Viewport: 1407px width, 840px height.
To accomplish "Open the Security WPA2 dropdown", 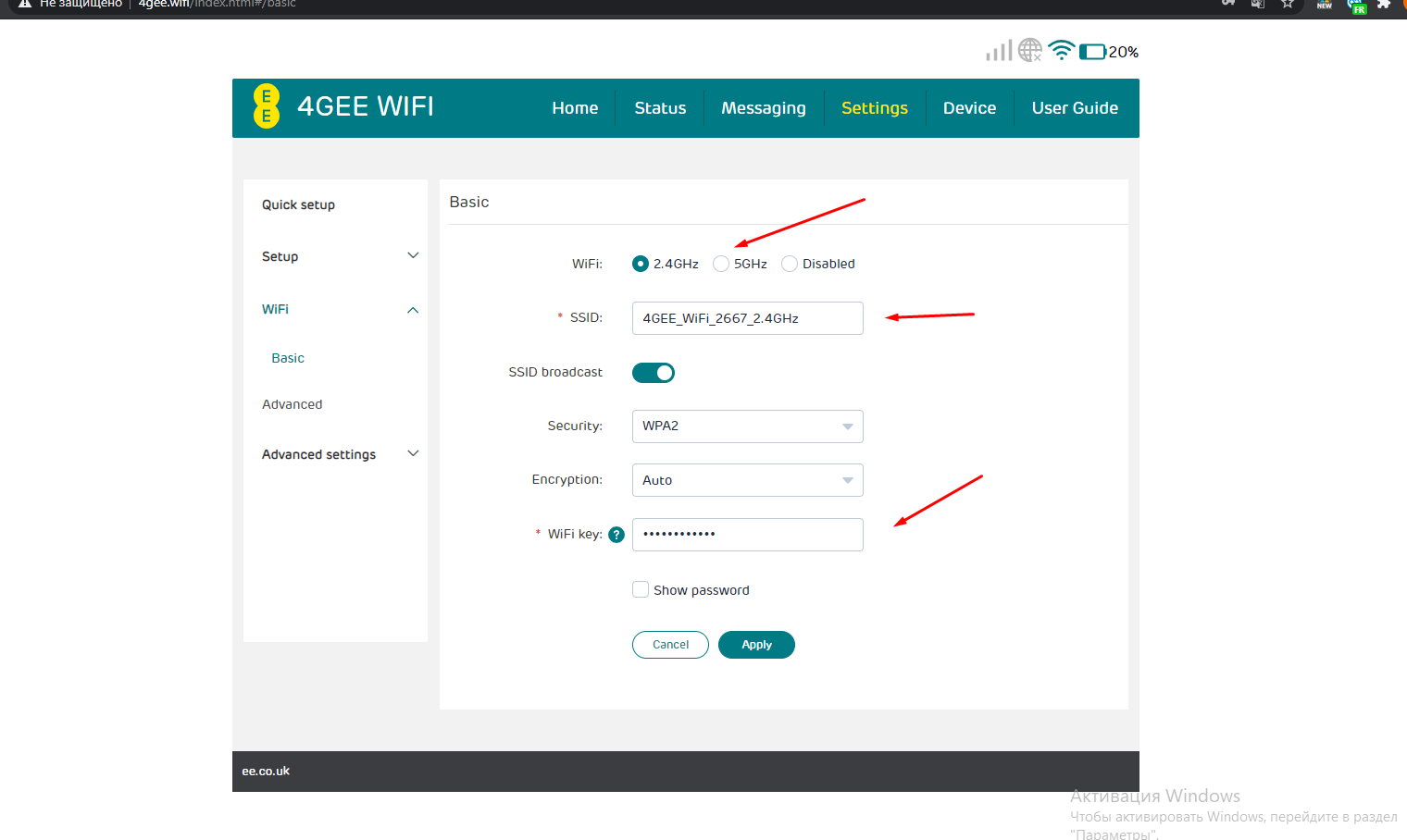I will (x=747, y=426).
